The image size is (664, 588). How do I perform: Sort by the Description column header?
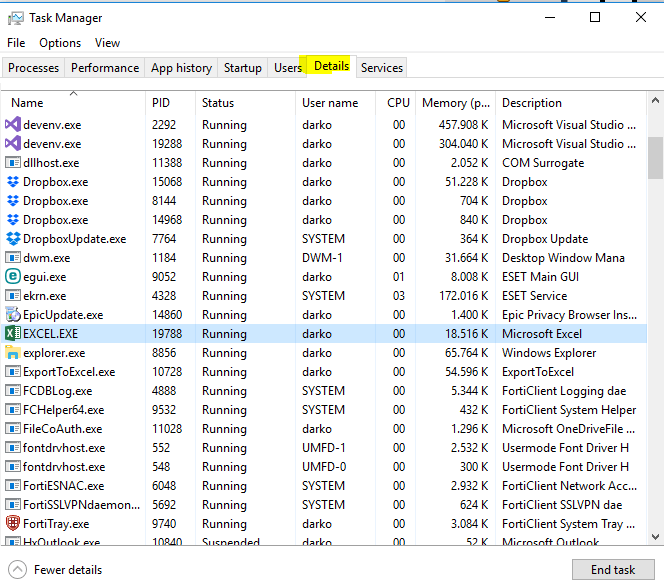tap(571, 102)
